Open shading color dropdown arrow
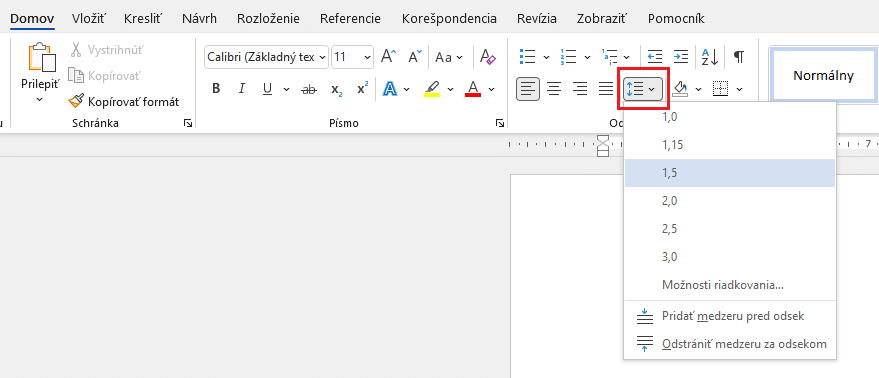Viewport: 879px width, 378px height. pyautogui.click(x=698, y=89)
